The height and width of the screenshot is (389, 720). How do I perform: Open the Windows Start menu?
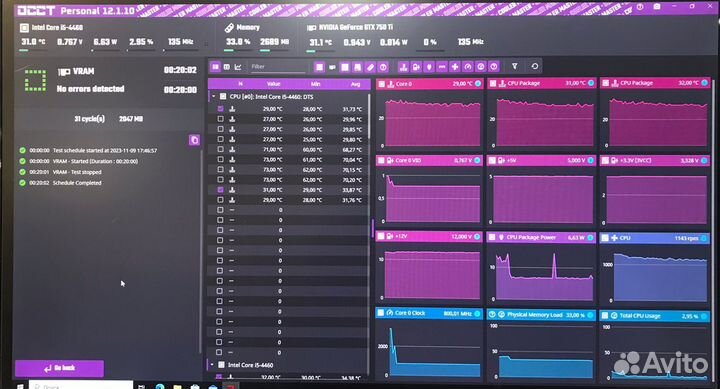[x=20, y=386]
